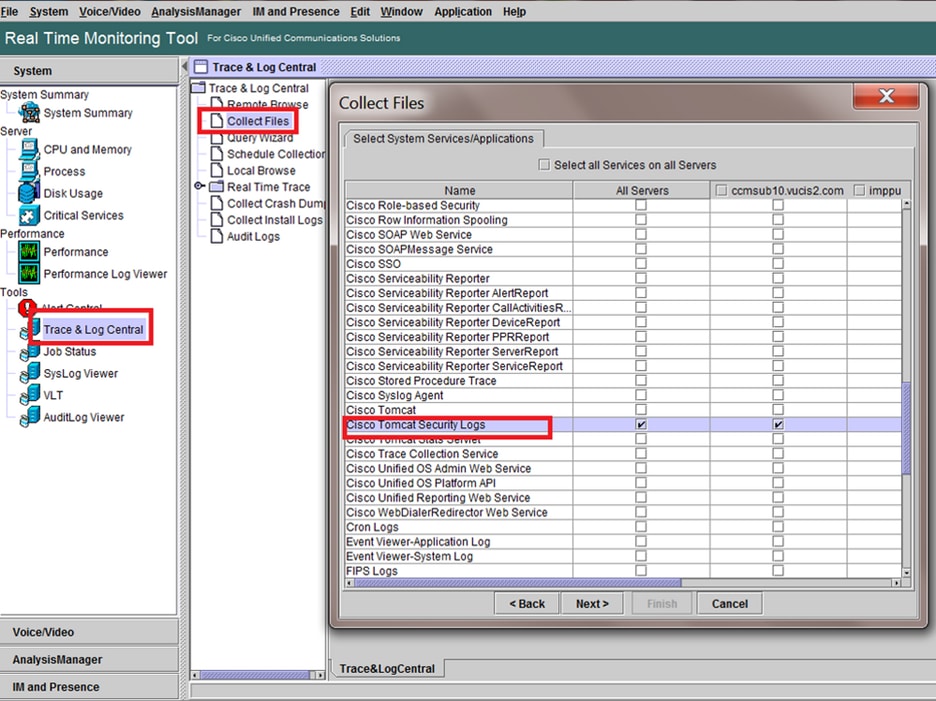The image size is (936, 701).
Task: Click the AuditLog Viewer icon
Action: [x=30, y=418]
